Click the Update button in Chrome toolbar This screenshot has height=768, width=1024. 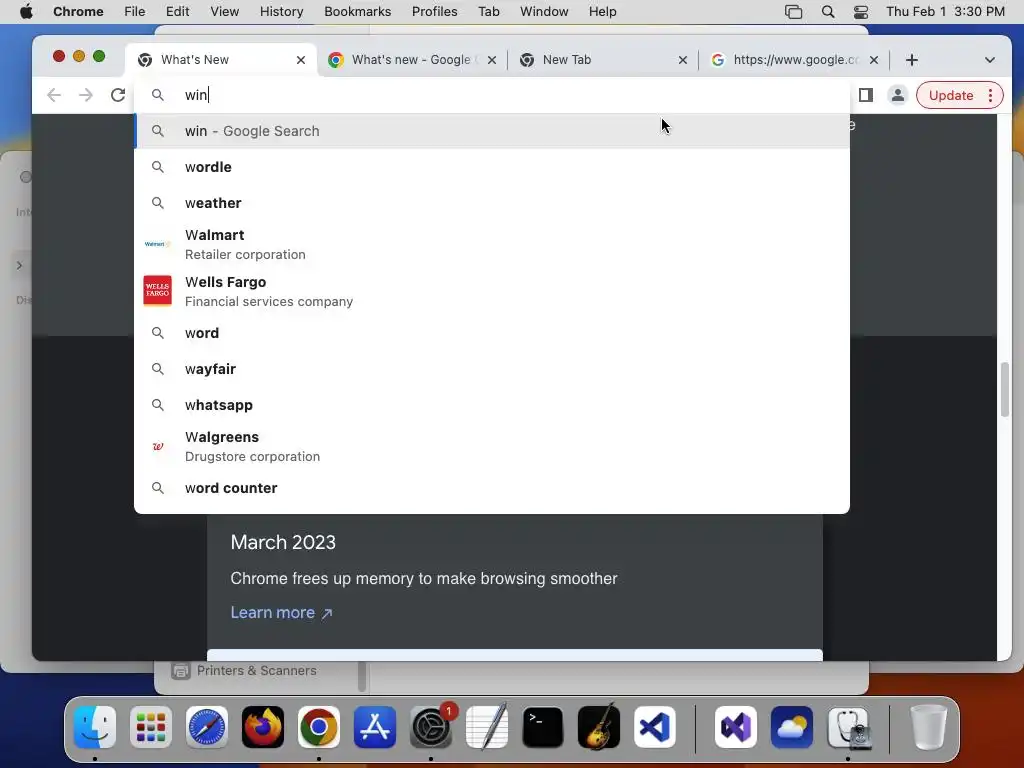point(951,95)
